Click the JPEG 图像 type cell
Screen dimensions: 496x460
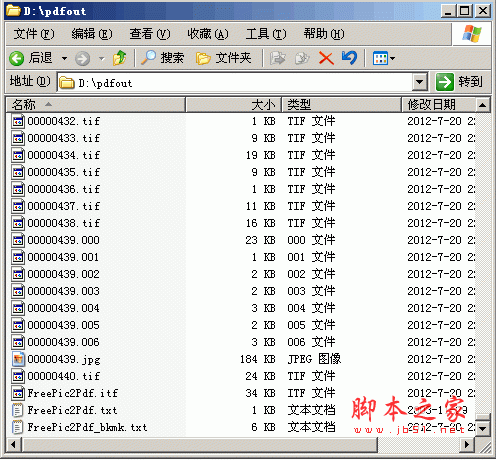(x=314, y=359)
